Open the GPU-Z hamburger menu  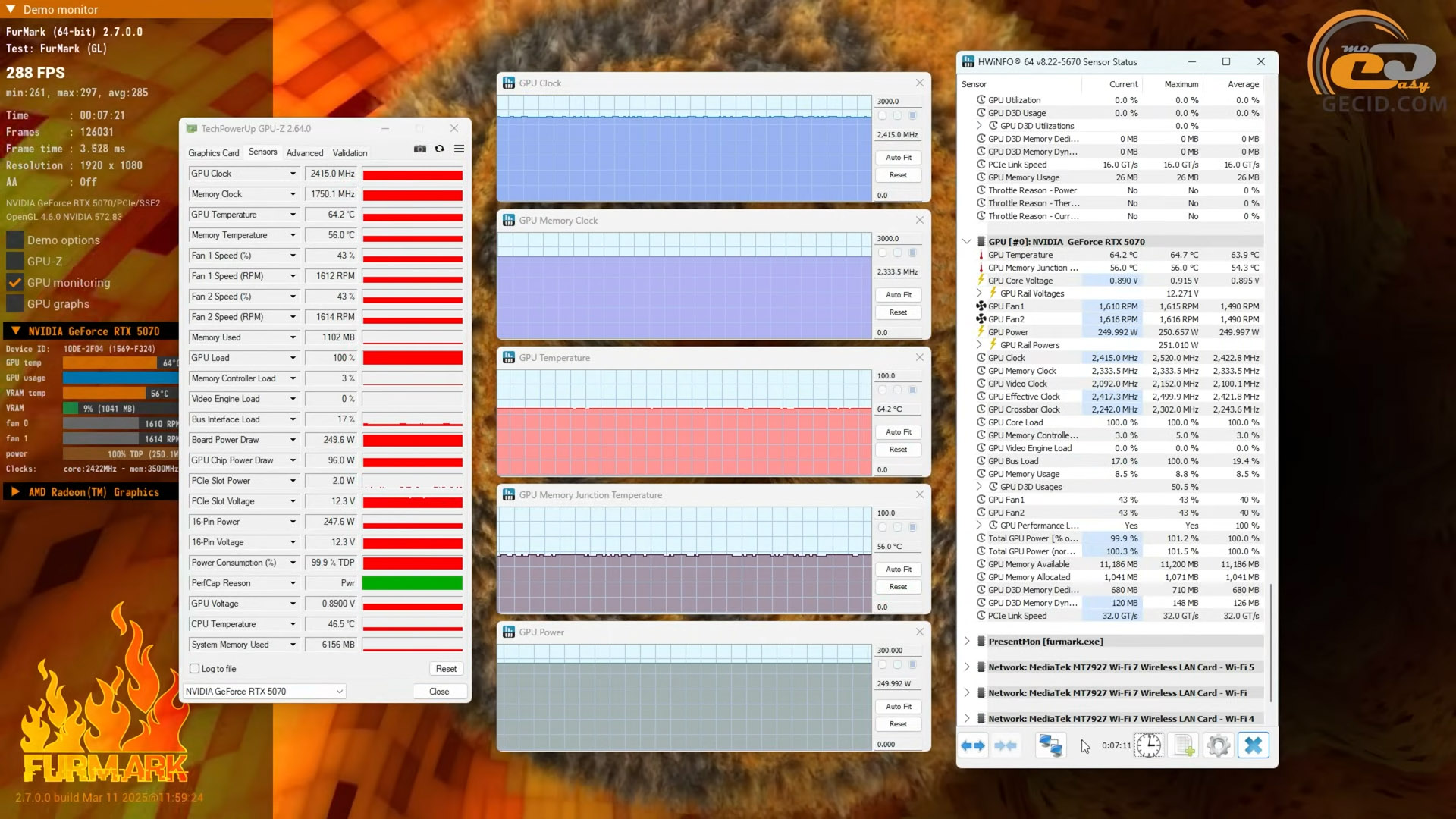point(459,149)
